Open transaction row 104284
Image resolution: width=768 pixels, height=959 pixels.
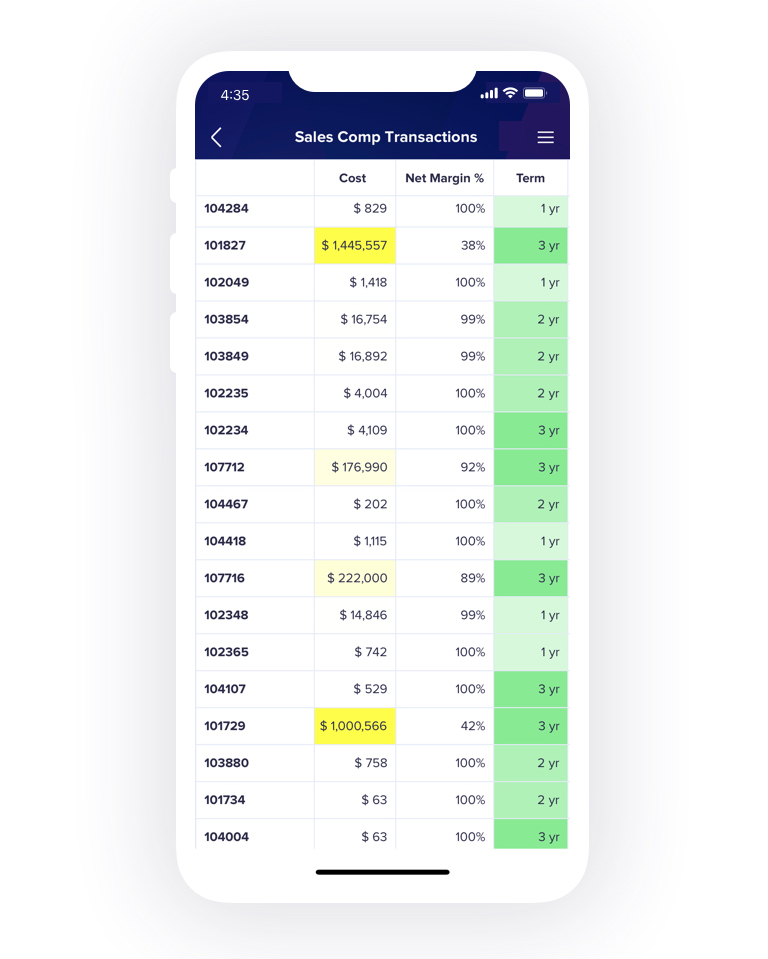(x=382, y=209)
